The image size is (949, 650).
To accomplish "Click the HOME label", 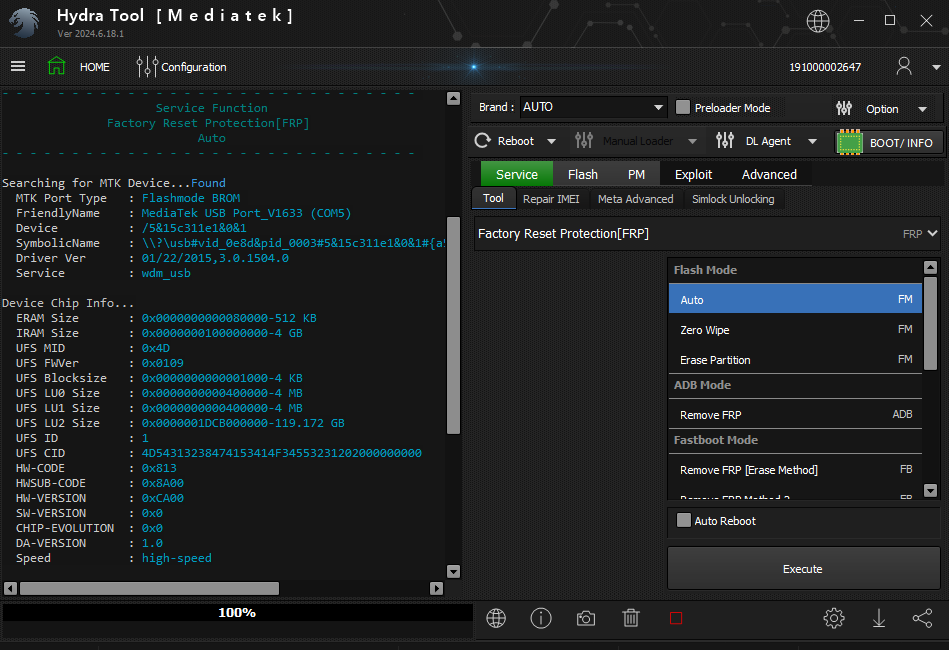I will [x=95, y=67].
